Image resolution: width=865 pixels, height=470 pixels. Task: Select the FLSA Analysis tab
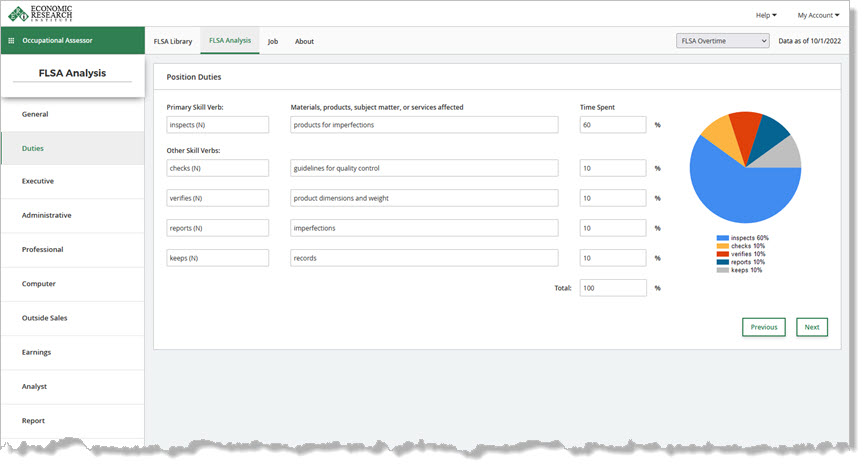click(229, 40)
